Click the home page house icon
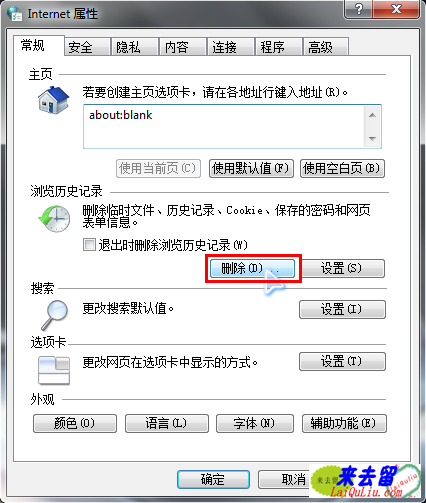This screenshot has width=426, height=503. point(53,100)
